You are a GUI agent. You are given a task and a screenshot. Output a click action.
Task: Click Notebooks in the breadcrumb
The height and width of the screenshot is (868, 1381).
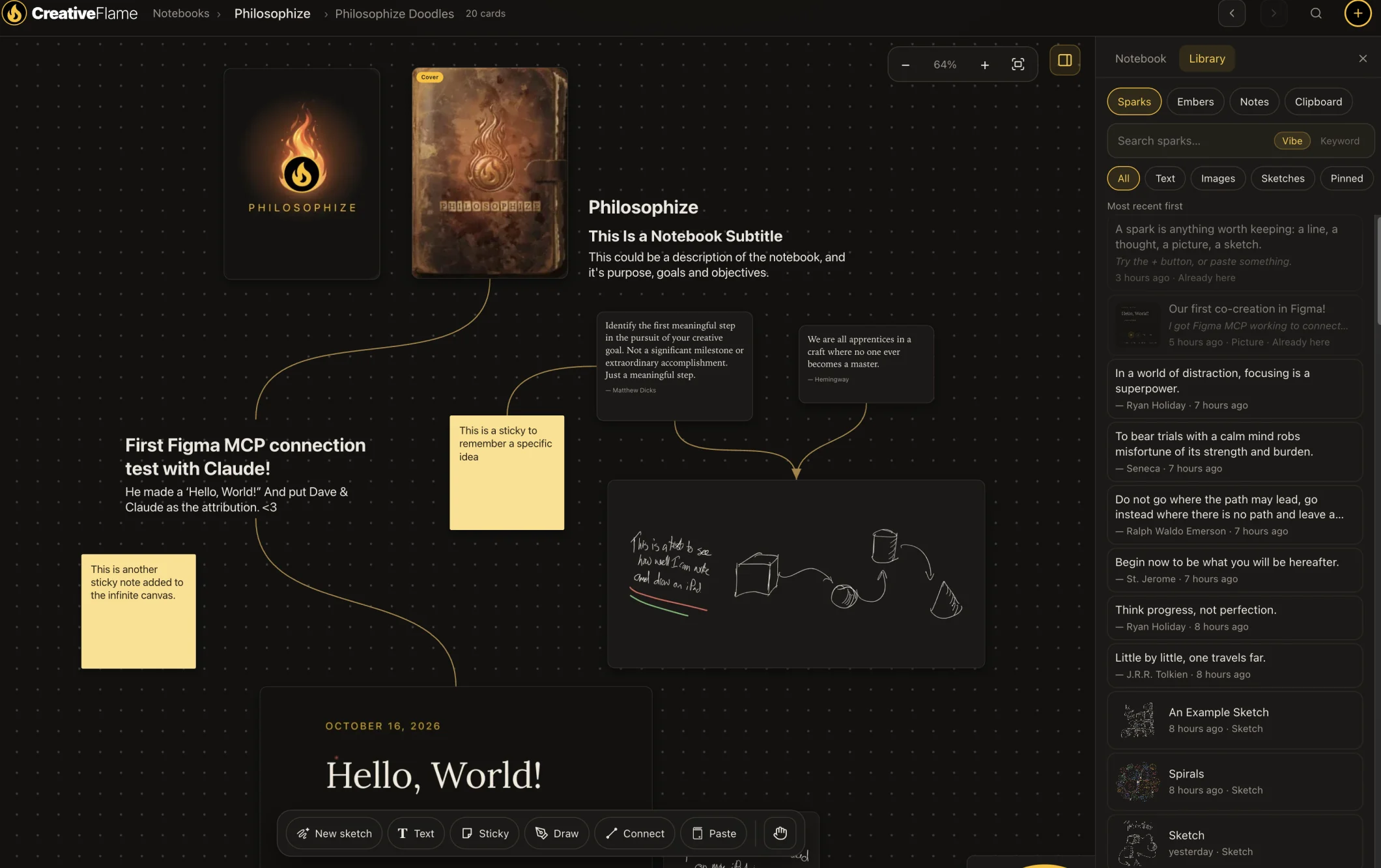[181, 13]
